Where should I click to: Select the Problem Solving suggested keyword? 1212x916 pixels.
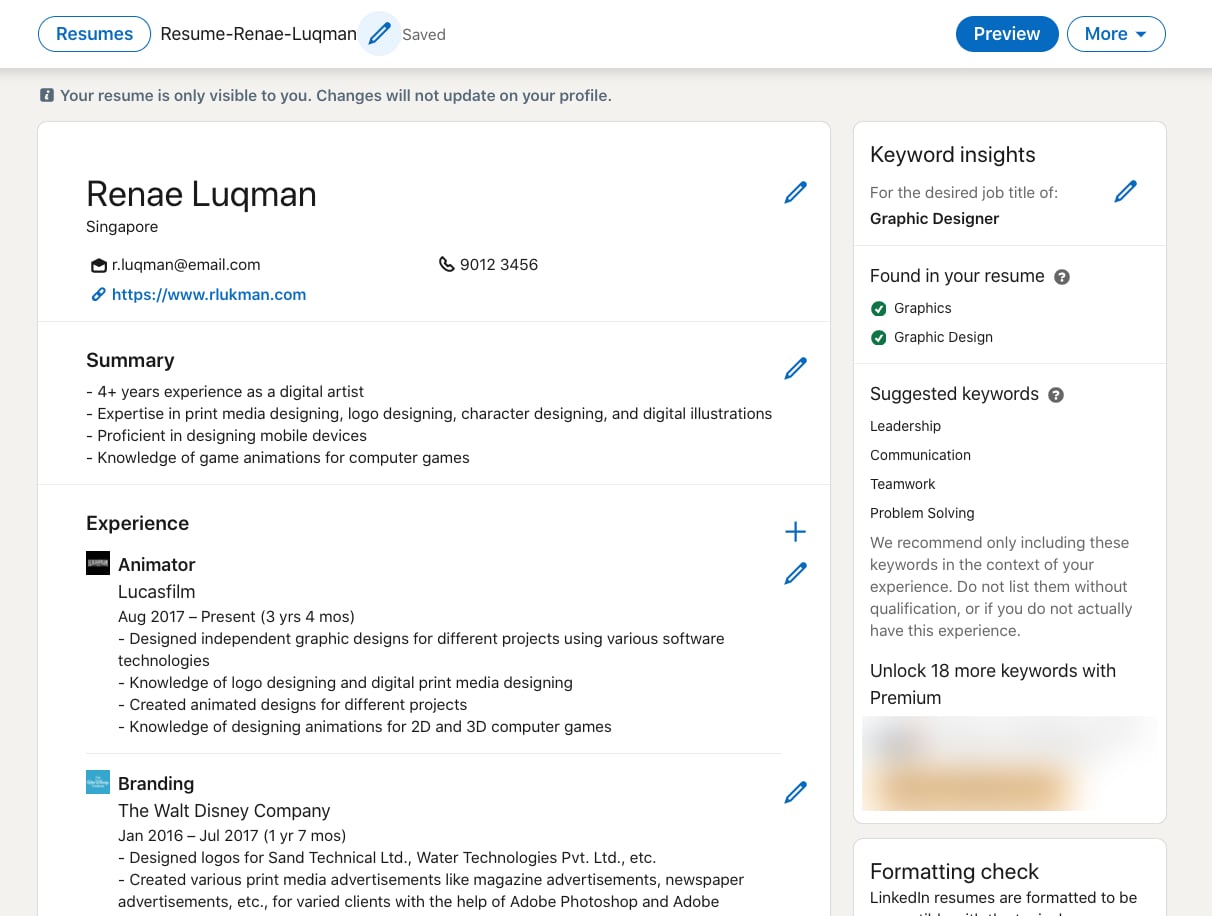click(922, 513)
